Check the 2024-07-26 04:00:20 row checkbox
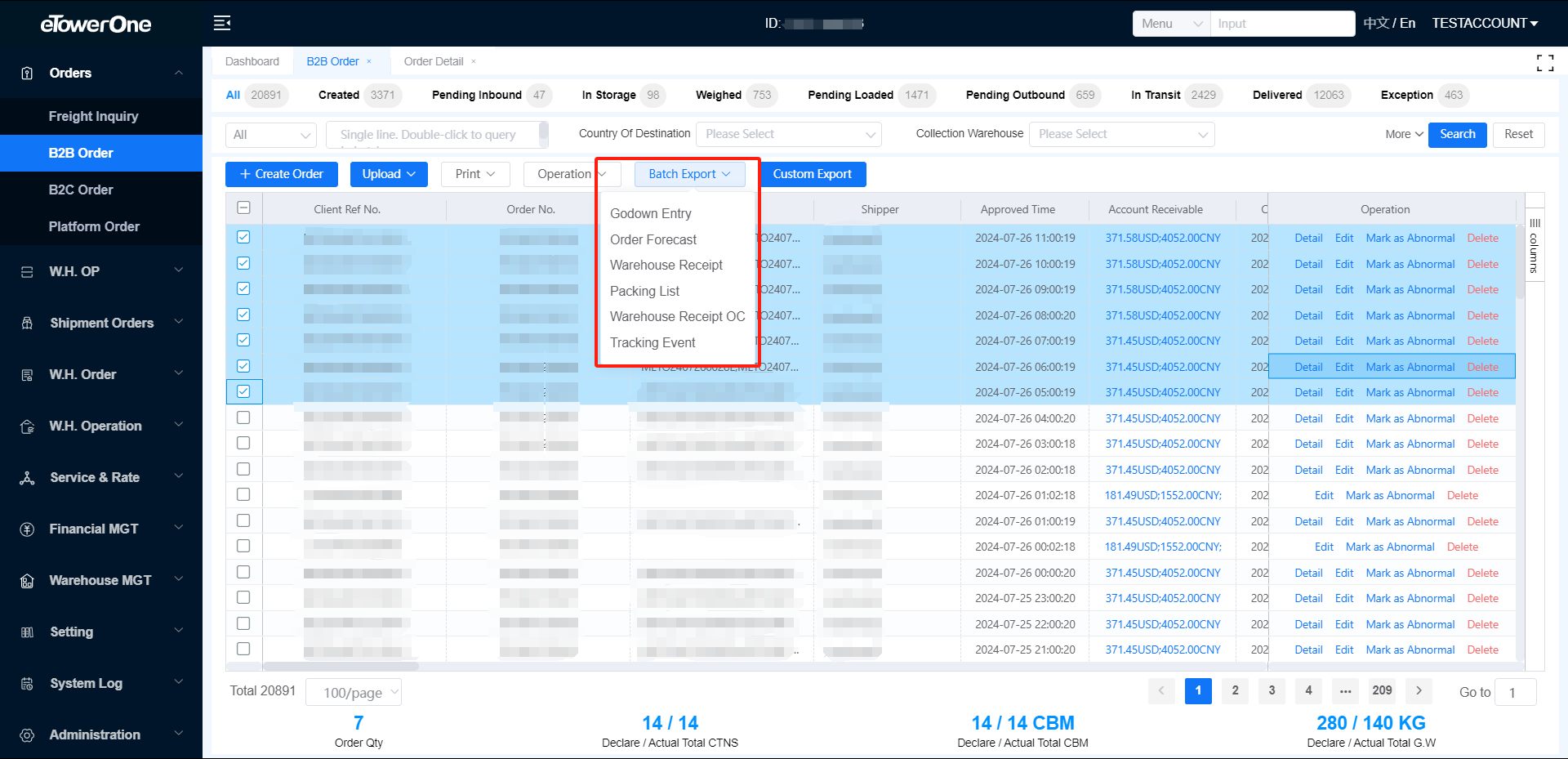 [243, 417]
